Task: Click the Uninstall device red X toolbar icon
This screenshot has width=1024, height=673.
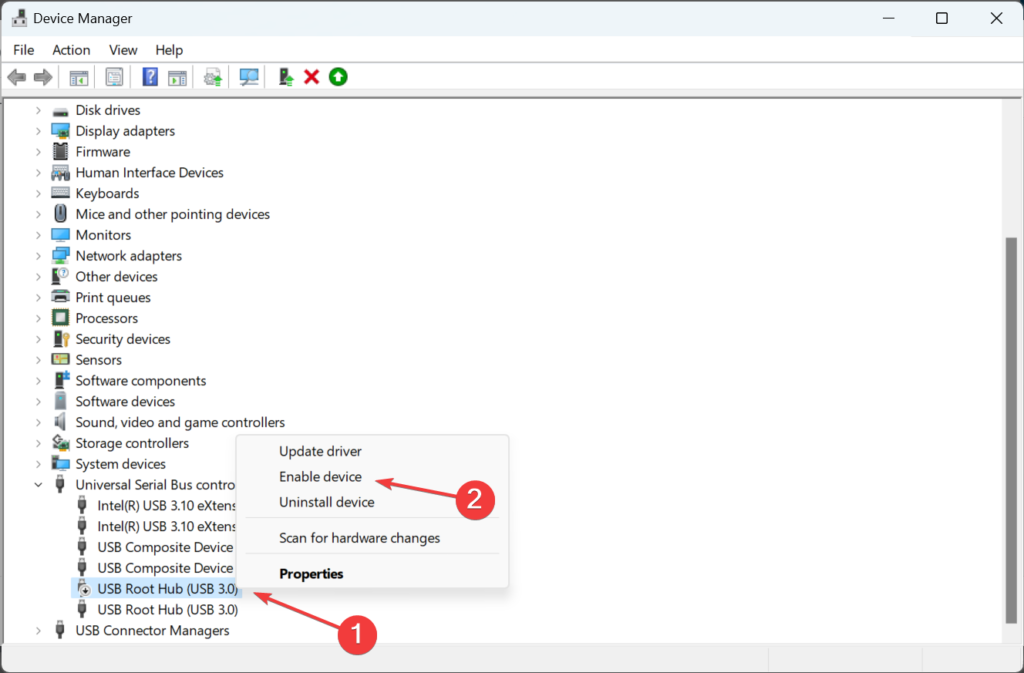Action: pos(310,77)
